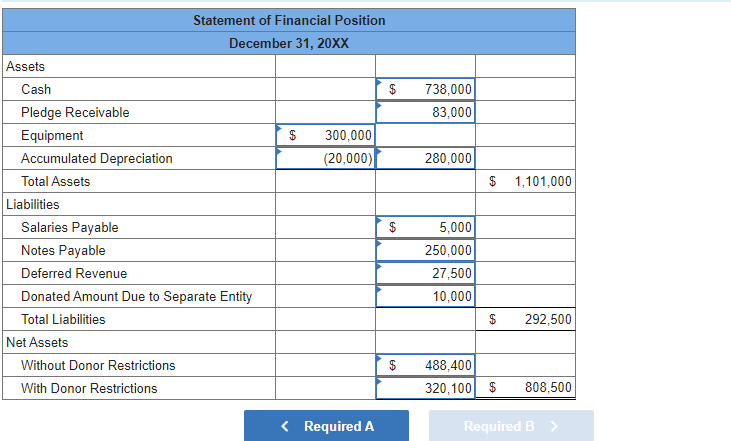This screenshot has width=731, height=441.
Task: Select Without Donor Restrictions amount 488,400
Action: point(425,365)
